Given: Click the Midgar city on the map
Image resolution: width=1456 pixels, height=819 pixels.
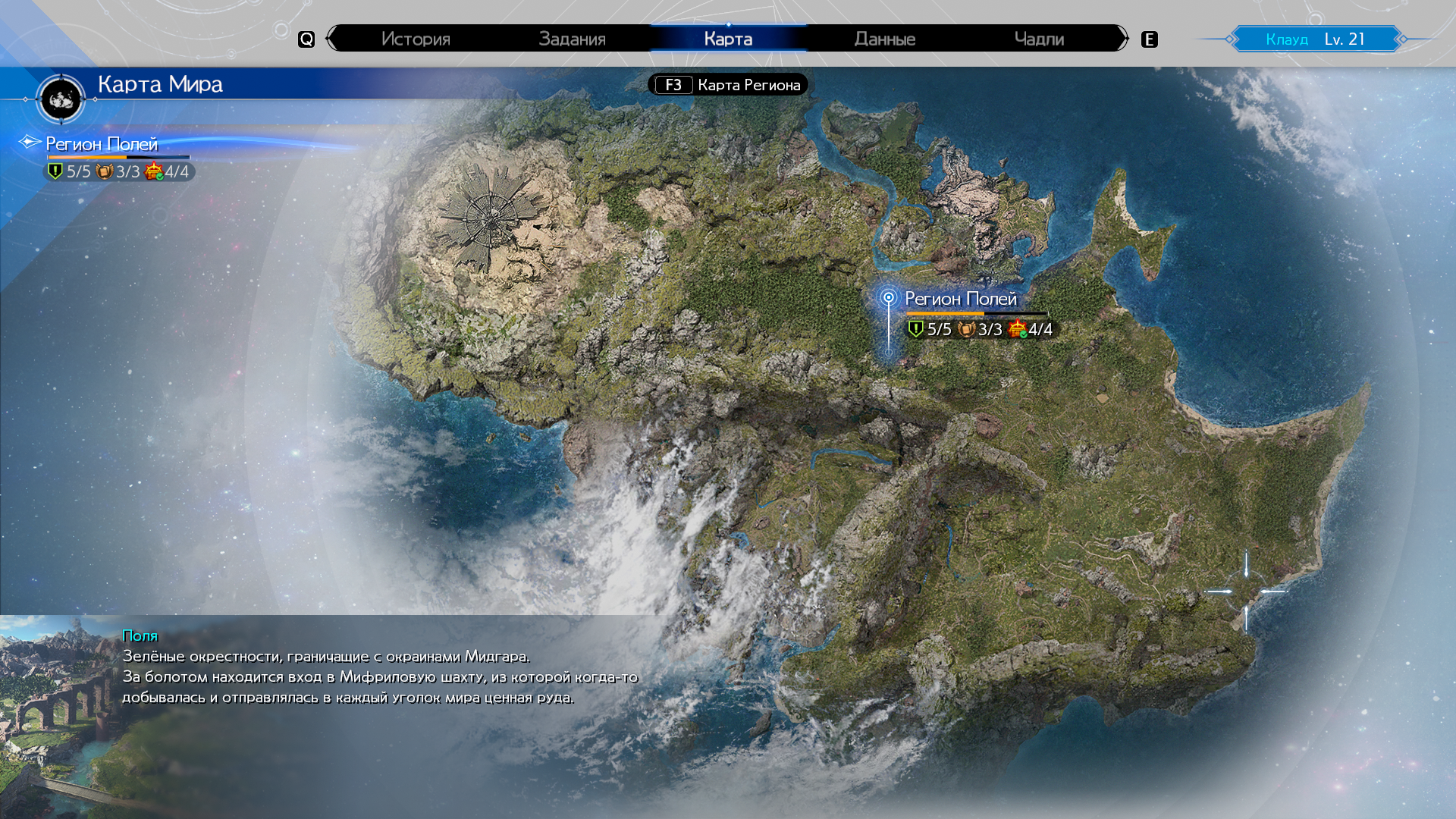Looking at the screenshot, I should (490, 218).
